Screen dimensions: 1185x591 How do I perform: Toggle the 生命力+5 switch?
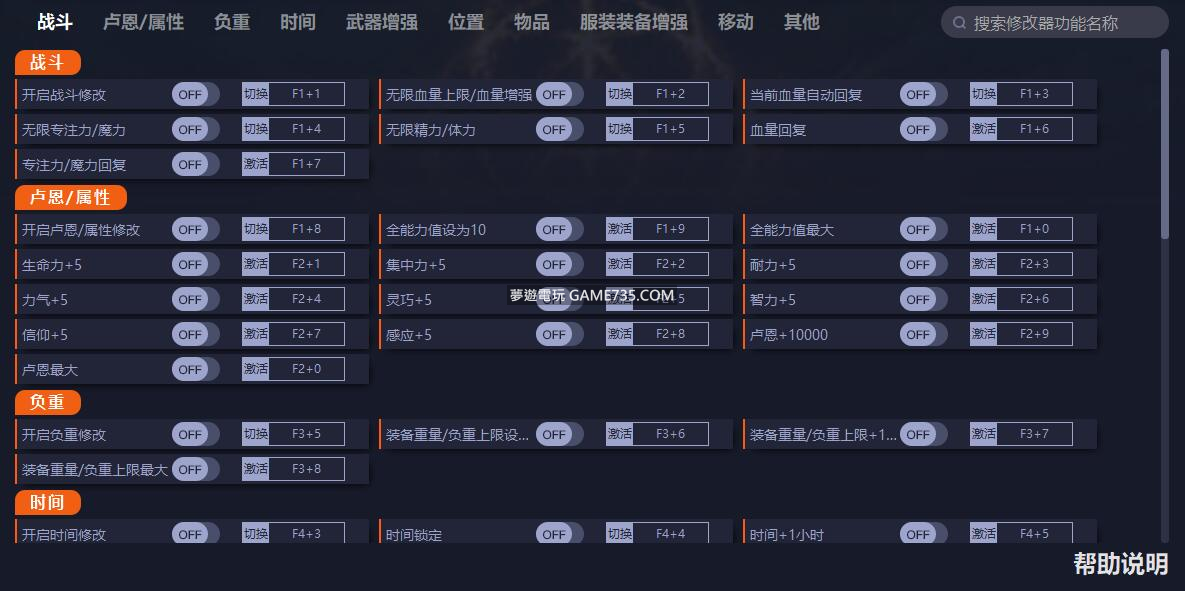point(195,264)
